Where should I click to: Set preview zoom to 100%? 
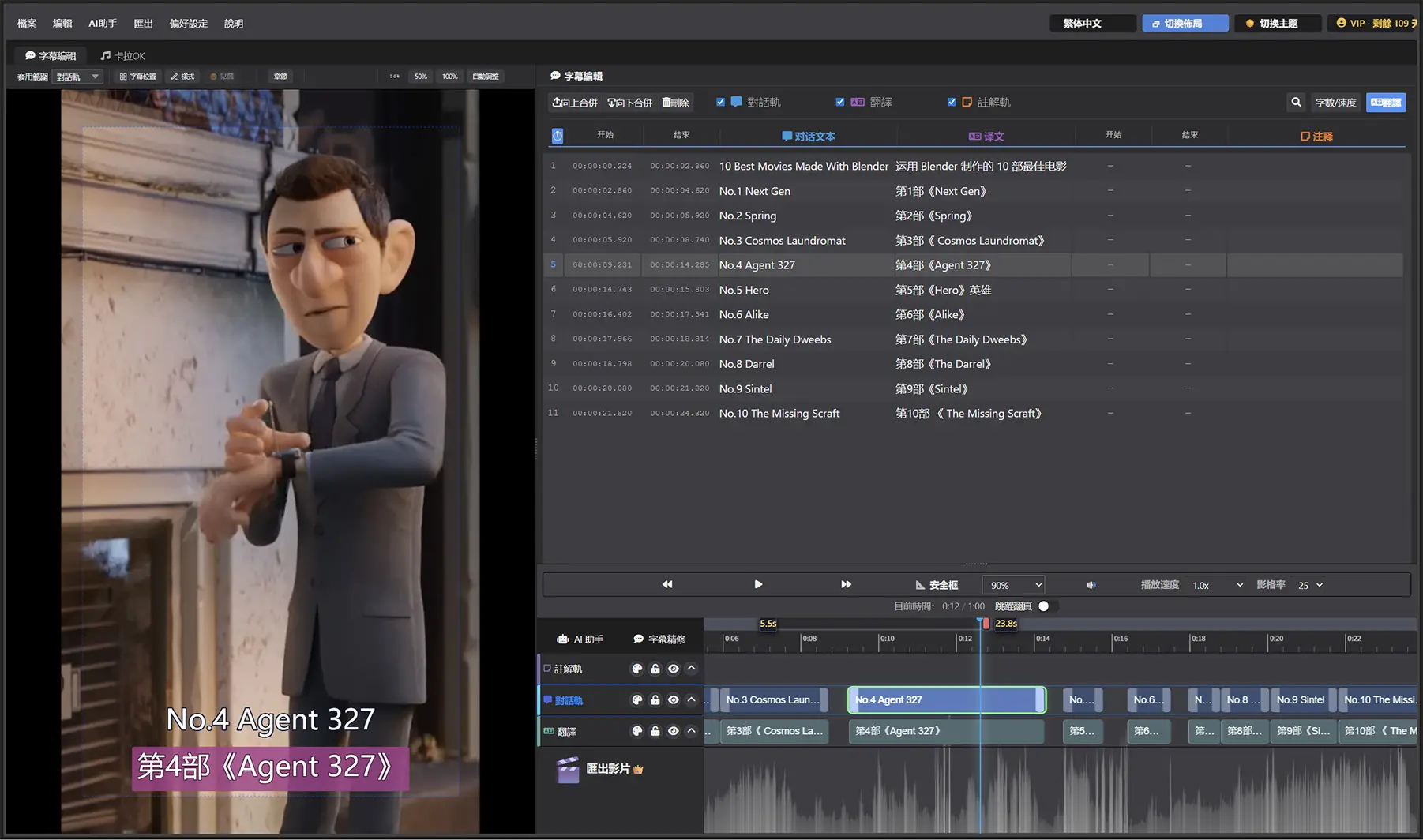(449, 77)
